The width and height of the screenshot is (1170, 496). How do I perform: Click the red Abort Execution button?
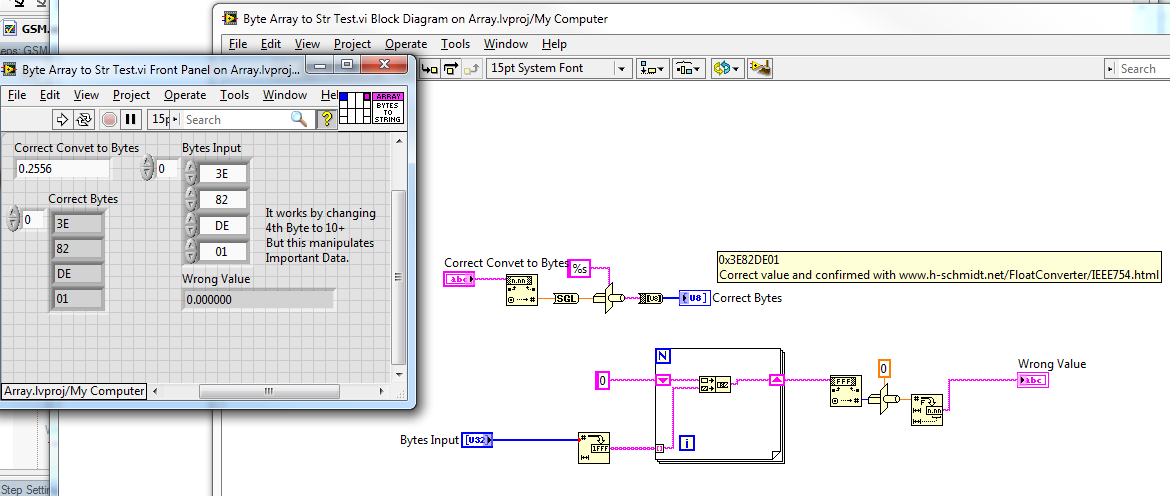point(110,119)
